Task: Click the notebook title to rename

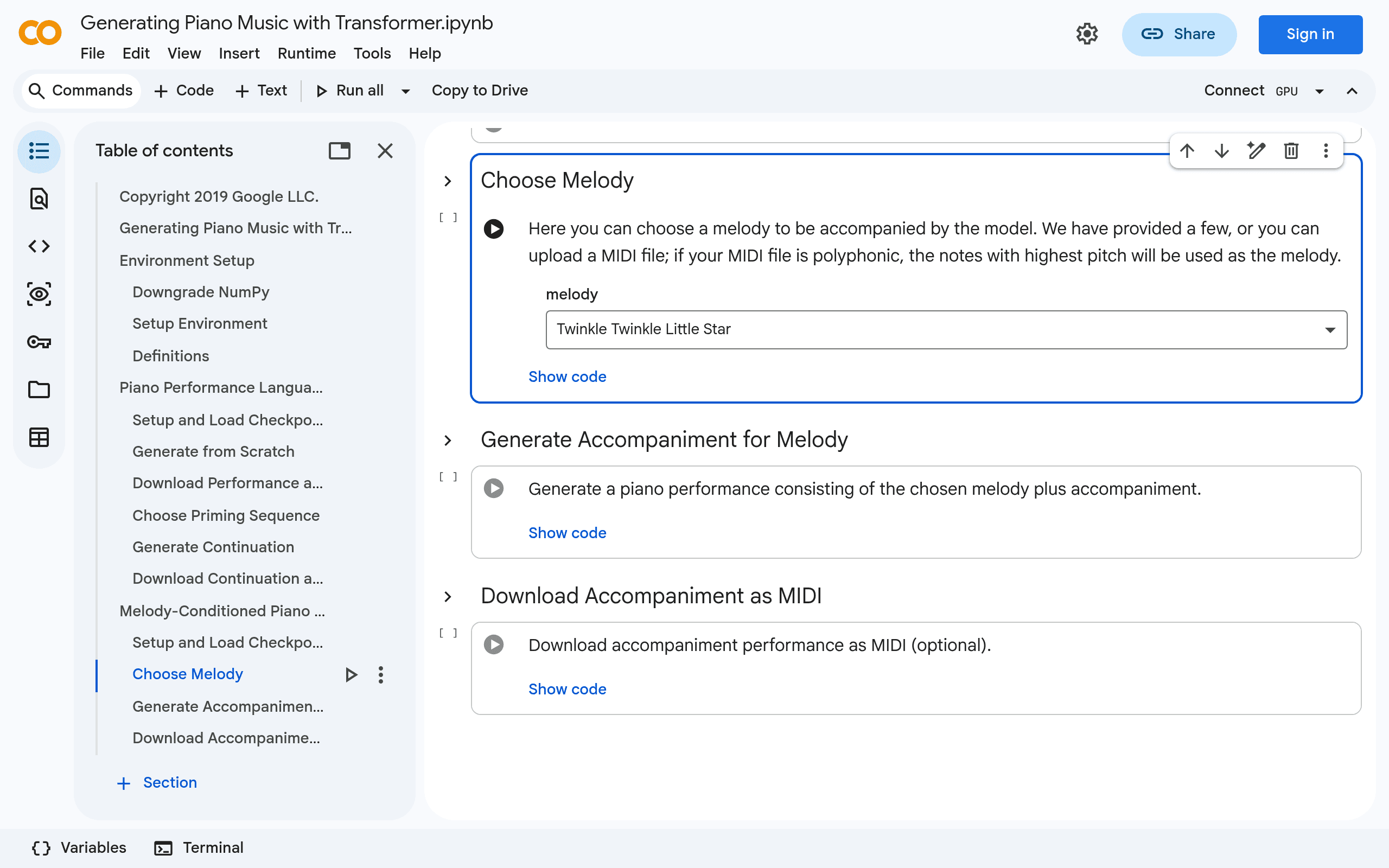Action: (x=286, y=23)
